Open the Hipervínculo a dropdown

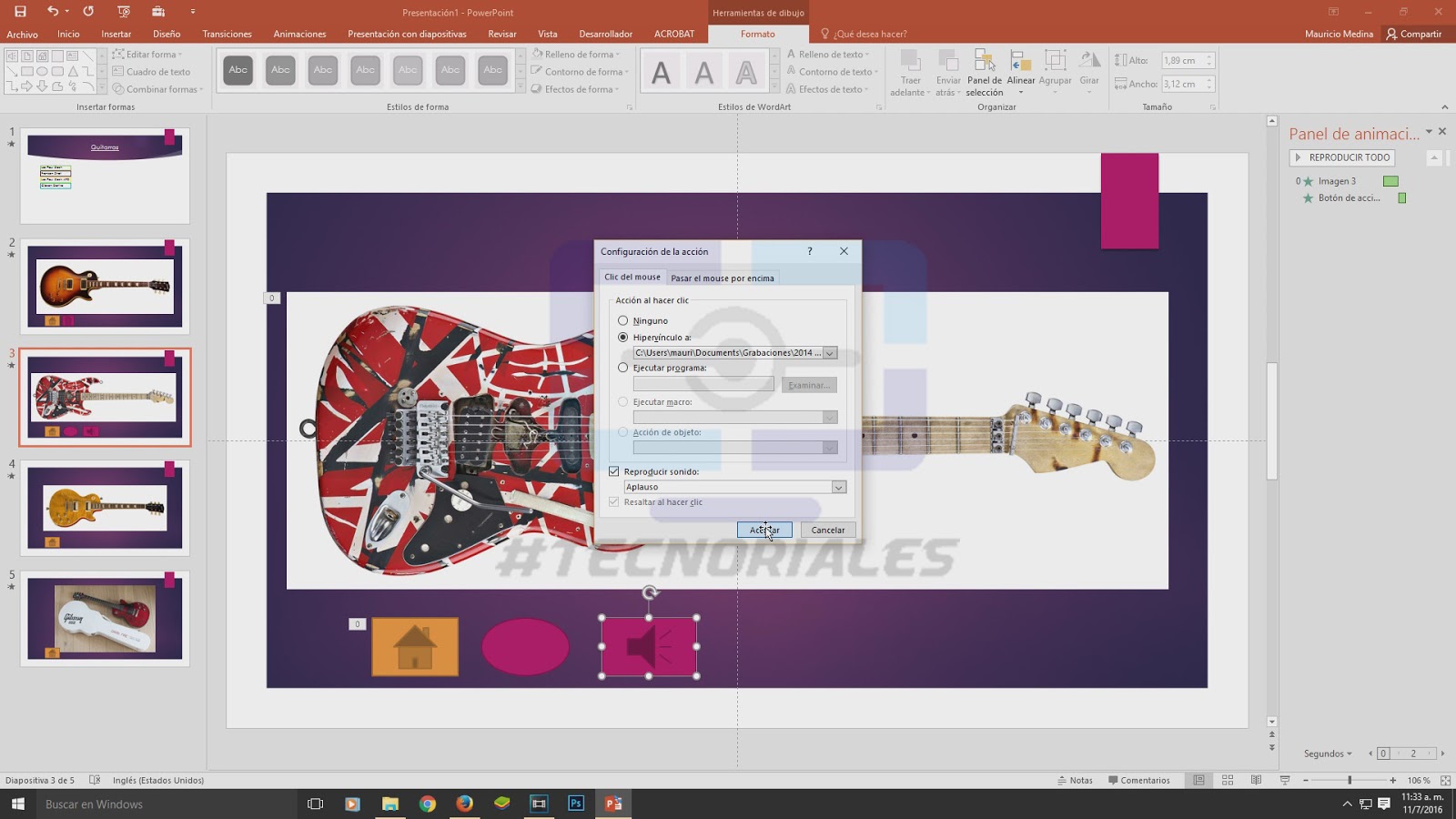tap(829, 352)
